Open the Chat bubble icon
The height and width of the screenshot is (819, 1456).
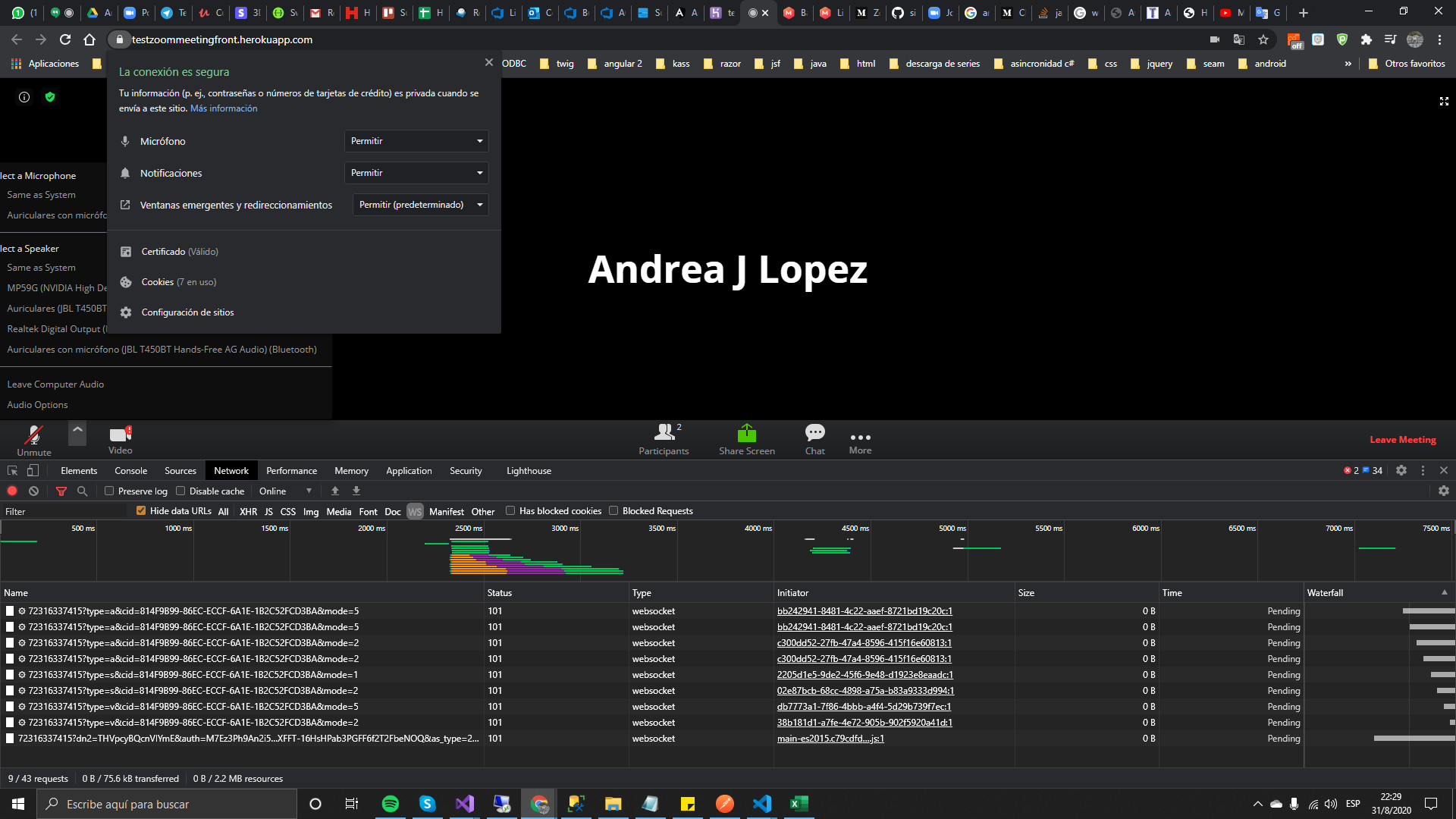814,433
